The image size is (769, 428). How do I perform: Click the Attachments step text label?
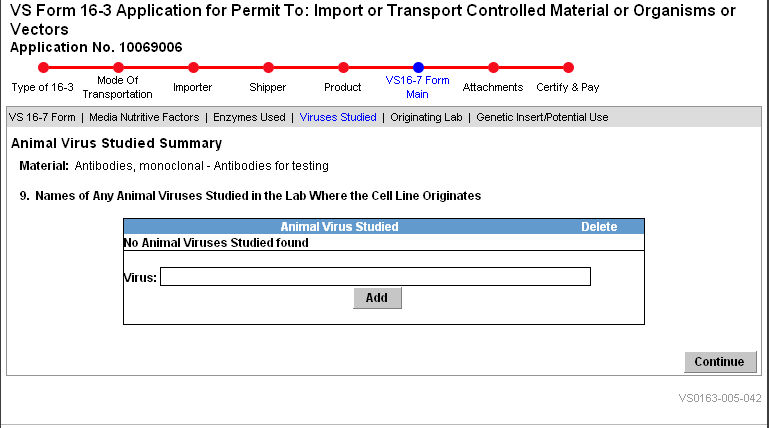click(493, 87)
